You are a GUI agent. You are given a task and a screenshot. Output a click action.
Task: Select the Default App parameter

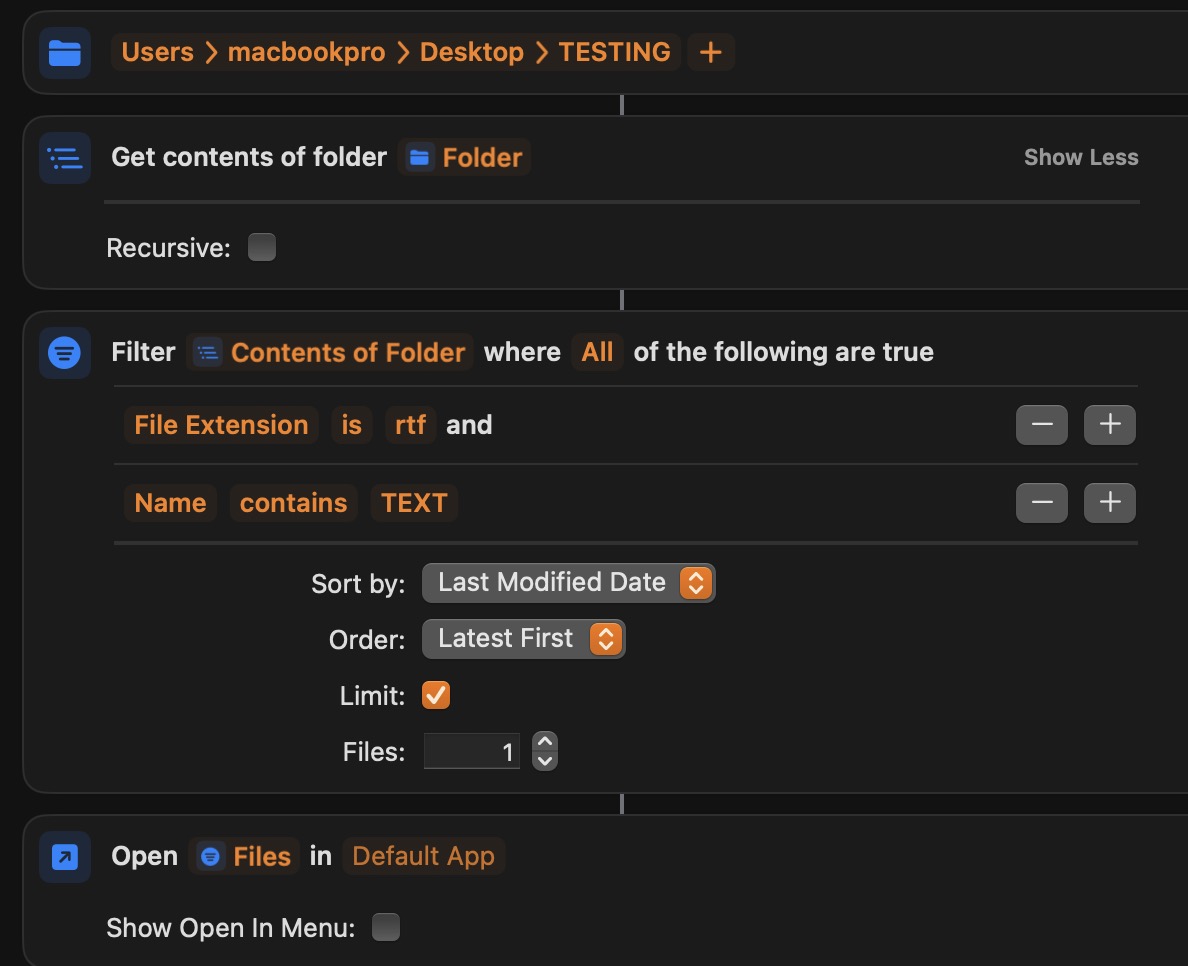[423, 857]
